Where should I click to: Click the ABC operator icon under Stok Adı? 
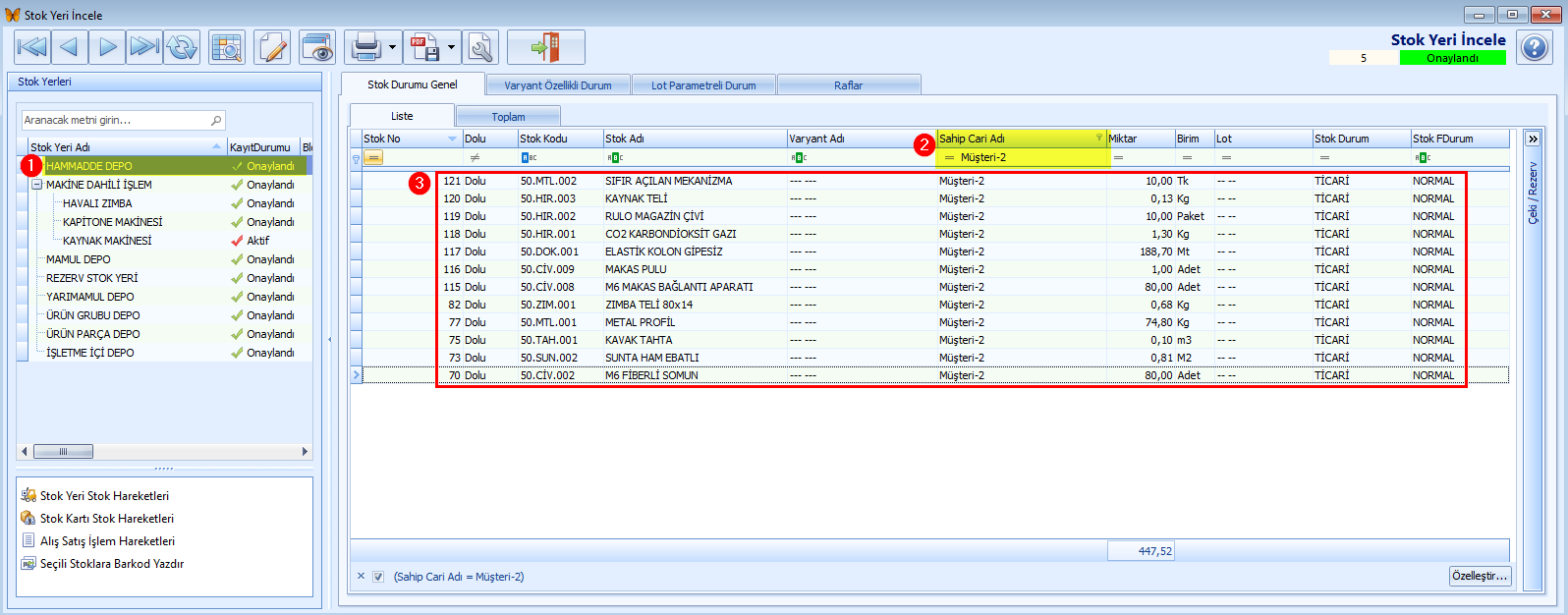[x=614, y=157]
